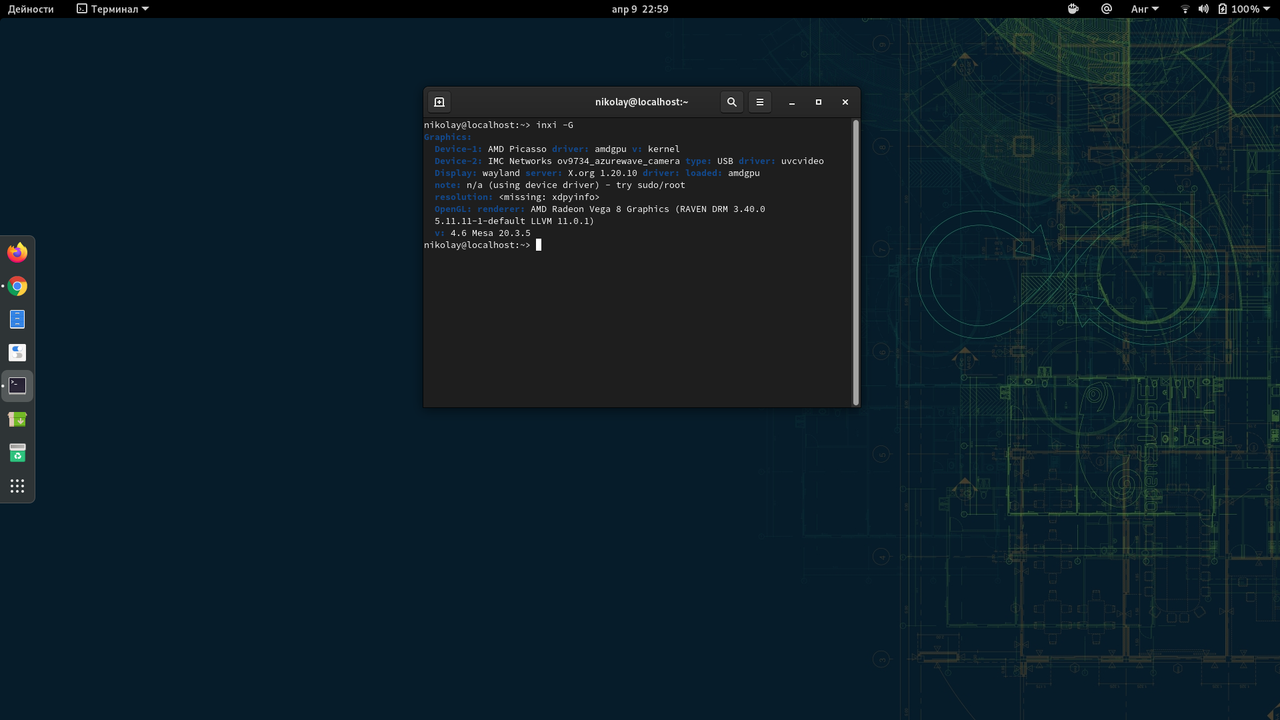Open the green recycle dock icon
Image resolution: width=1280 pixels, height=720 pixels.
pos(17,453)
